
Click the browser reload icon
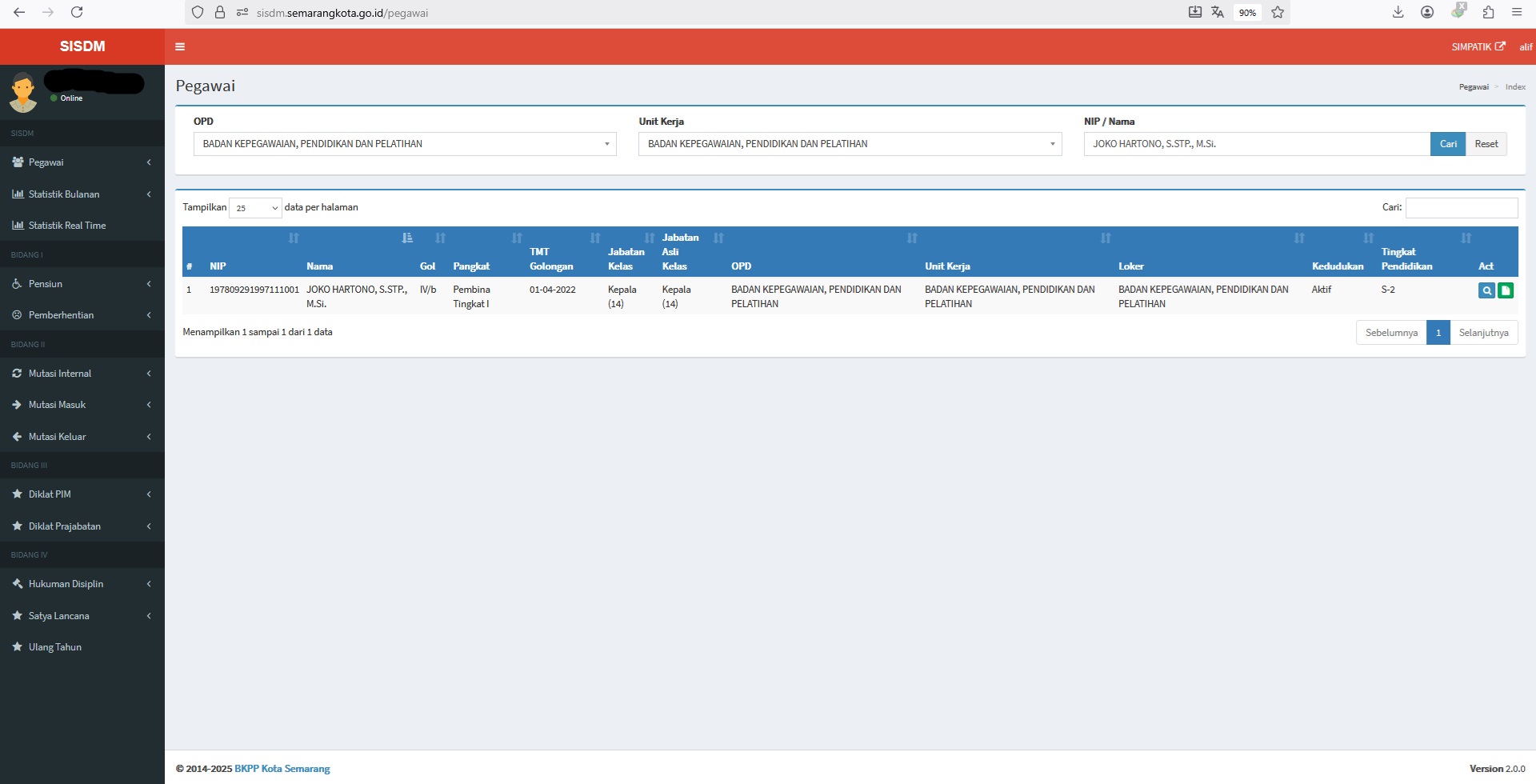click(x=77, y=12)
